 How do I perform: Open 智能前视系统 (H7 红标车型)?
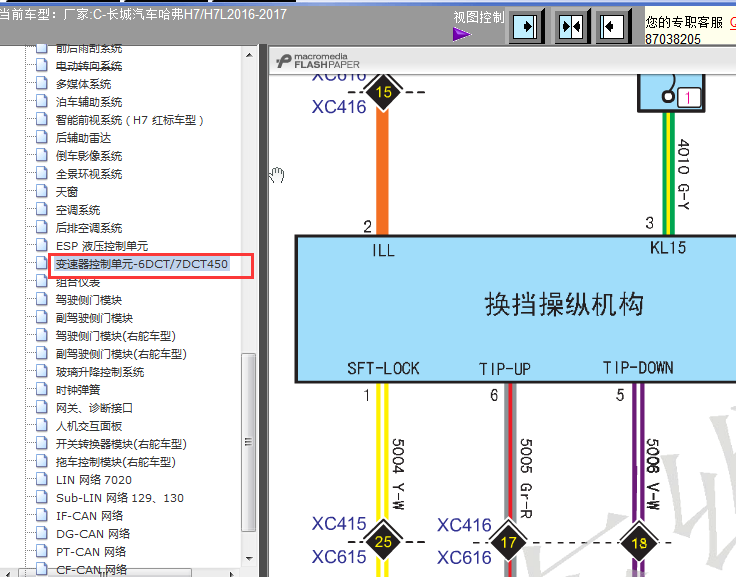tap(130, 120)
